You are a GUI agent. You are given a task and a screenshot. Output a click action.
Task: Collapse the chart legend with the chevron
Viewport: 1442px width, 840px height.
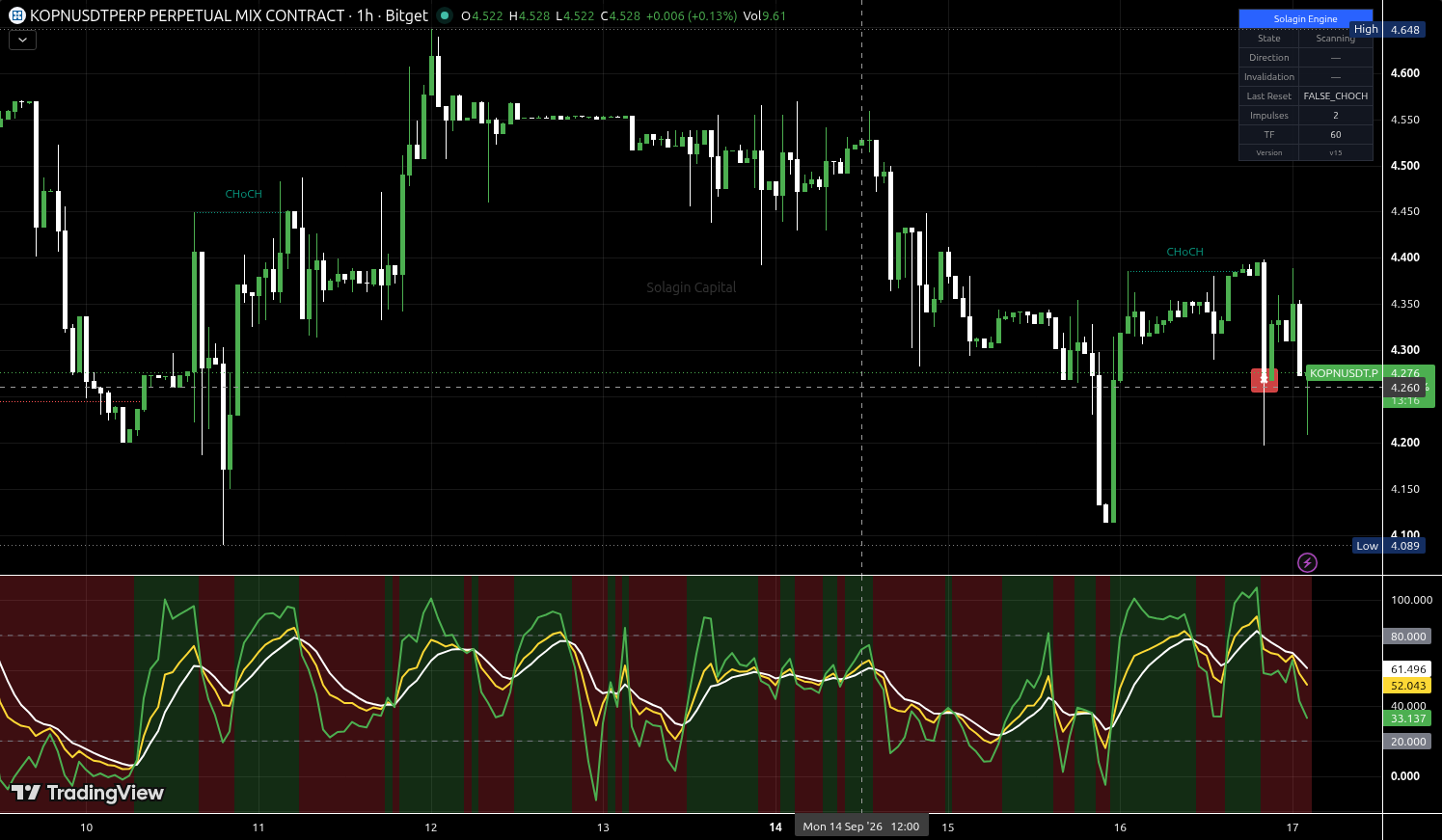click(x=22, y=40)
